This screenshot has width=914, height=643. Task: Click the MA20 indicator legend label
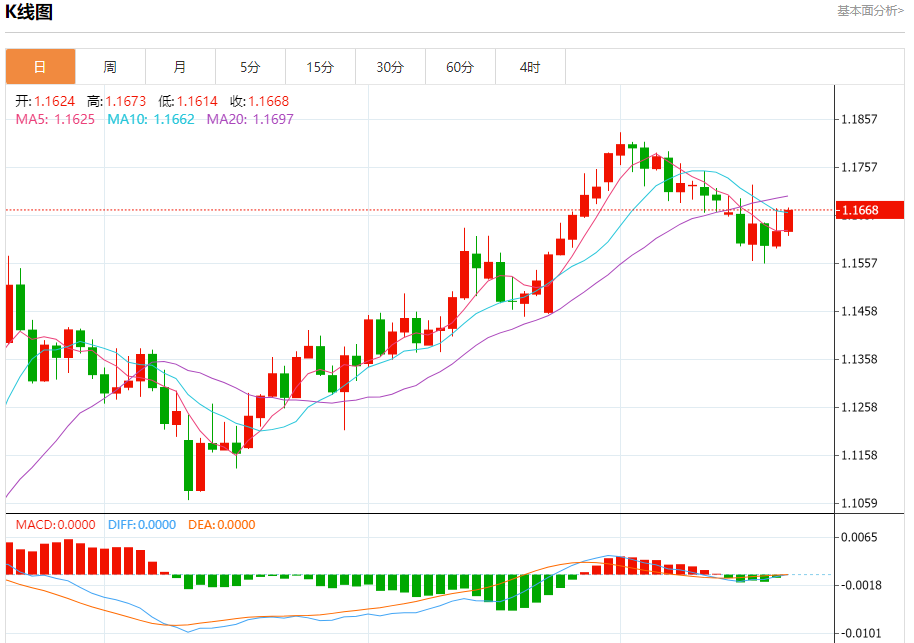tap(250, 119)
